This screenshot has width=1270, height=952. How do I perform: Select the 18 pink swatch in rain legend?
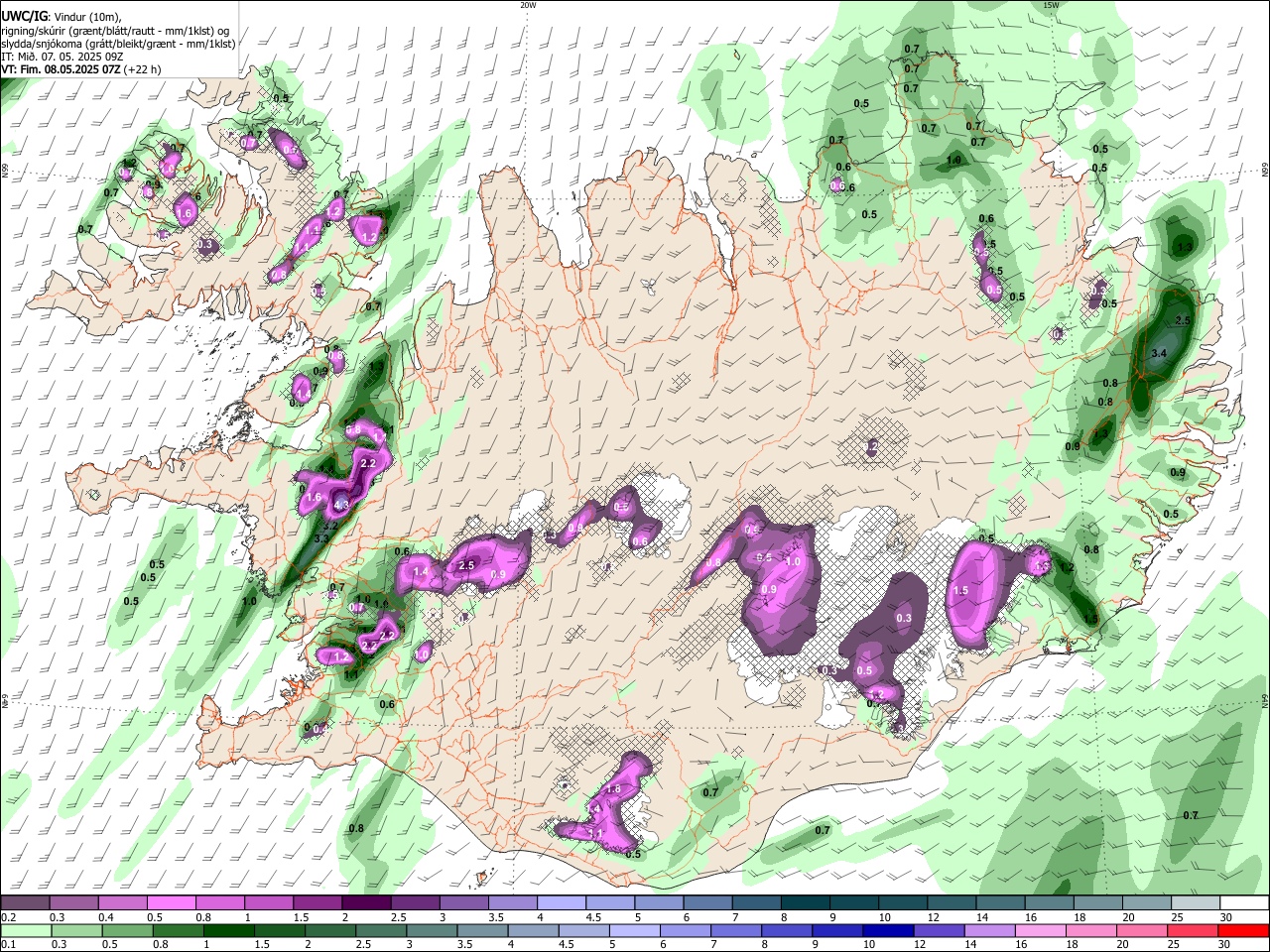(x=1090, y=931)
